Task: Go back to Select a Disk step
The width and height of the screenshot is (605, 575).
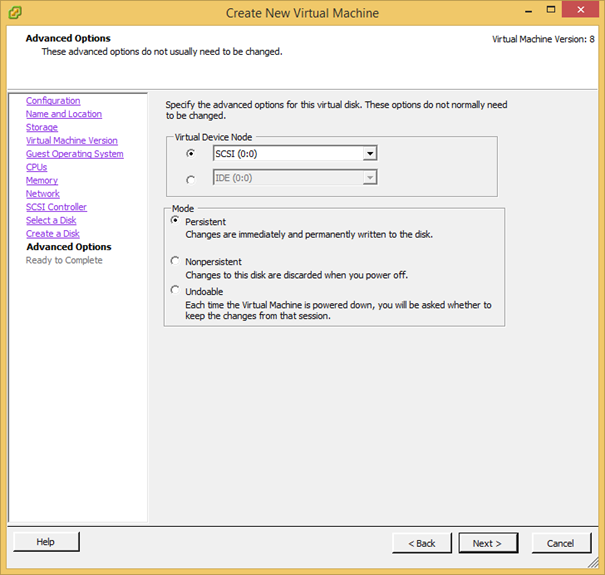Action: [51, 220]
